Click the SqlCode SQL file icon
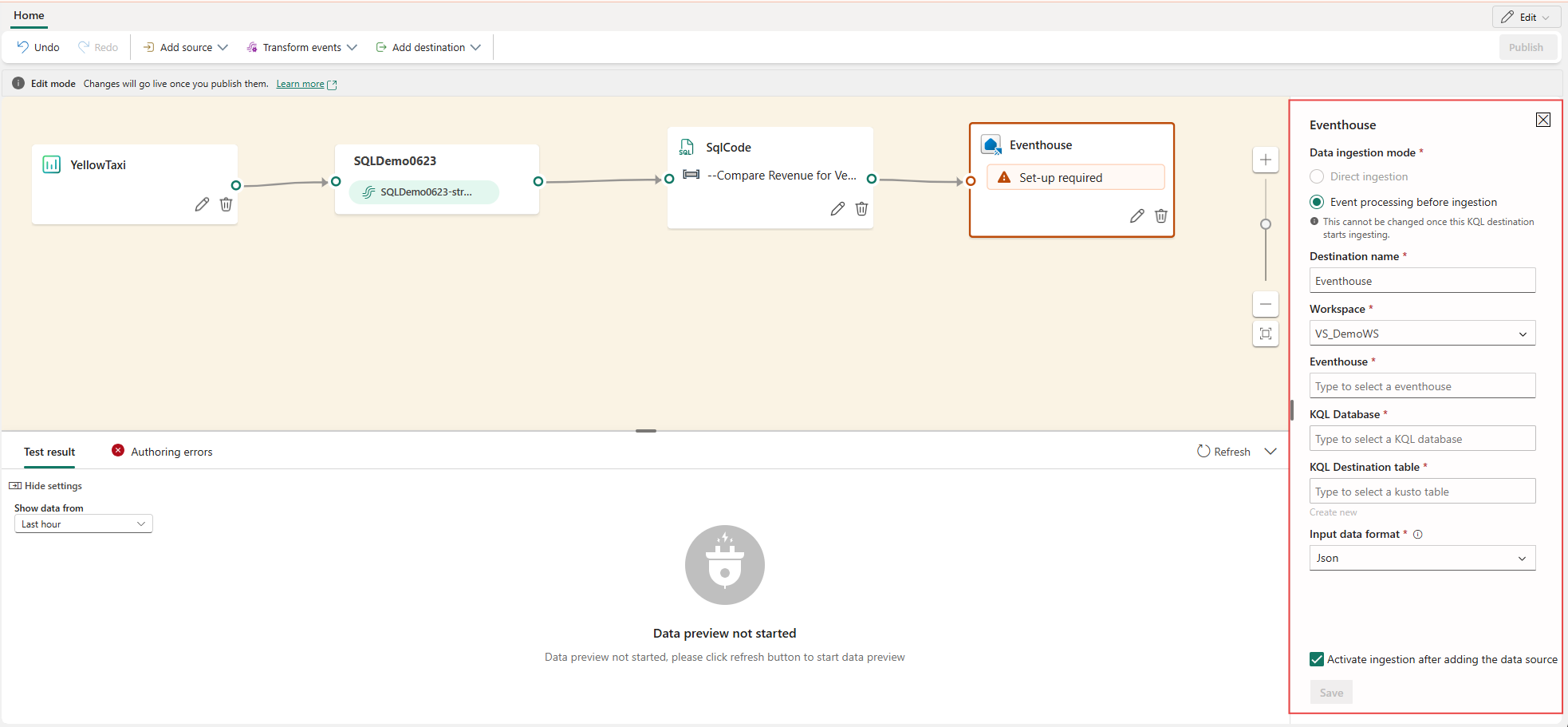Screen dimensions: 1568x727 (686, 147)
